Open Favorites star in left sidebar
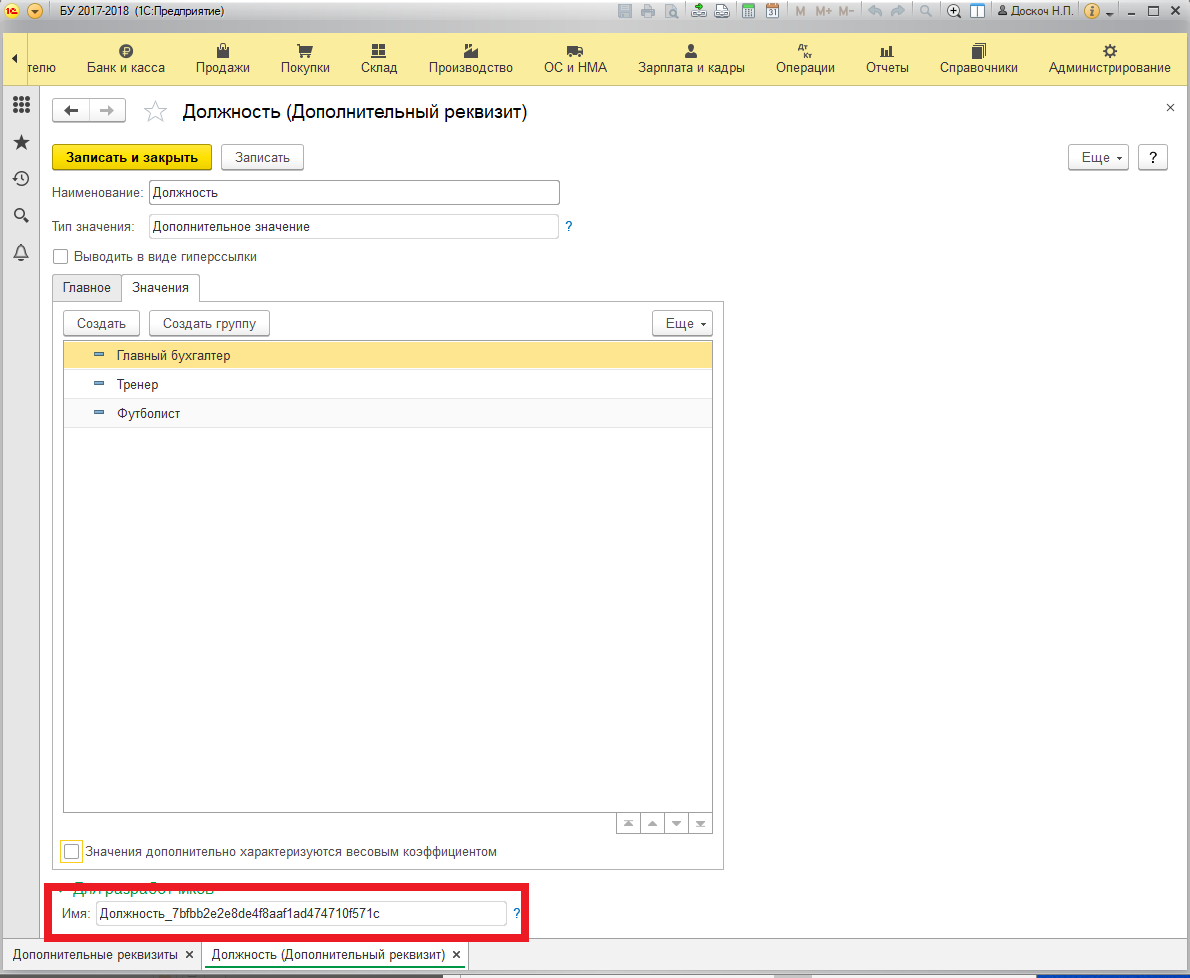Viewport: 1190px width, 978px height. click(21, 142)
